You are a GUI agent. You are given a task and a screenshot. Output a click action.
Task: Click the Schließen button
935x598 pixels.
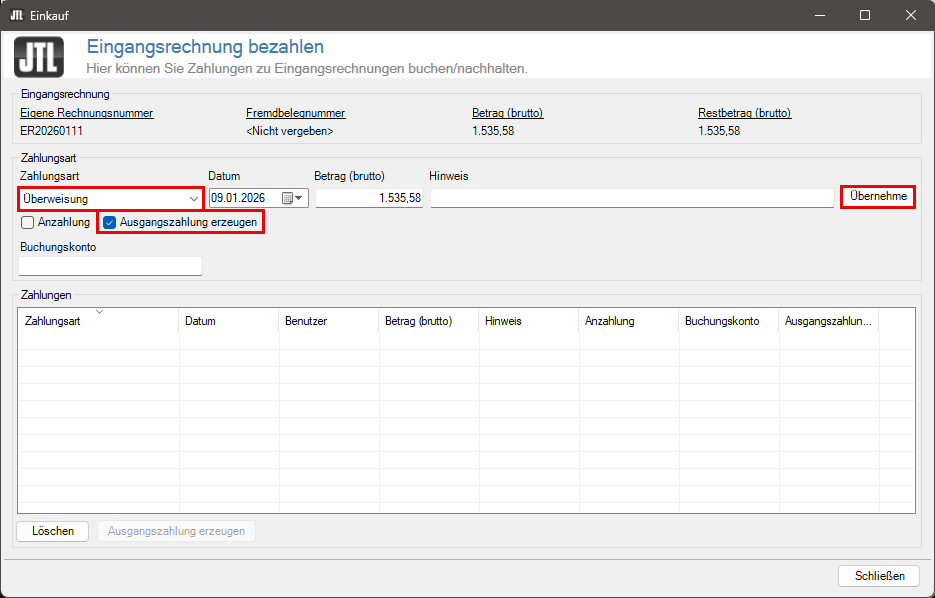pyautogui.click(x=879, y=575)
